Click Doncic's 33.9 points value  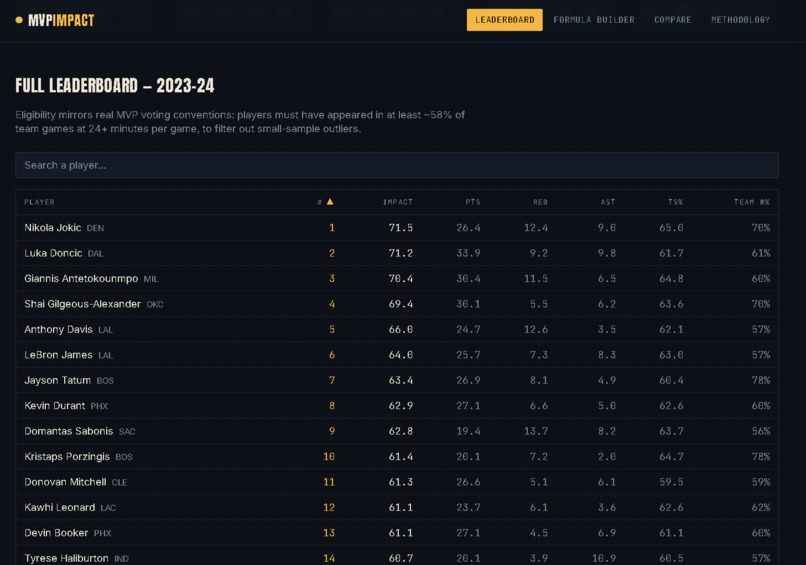(468, 253)
